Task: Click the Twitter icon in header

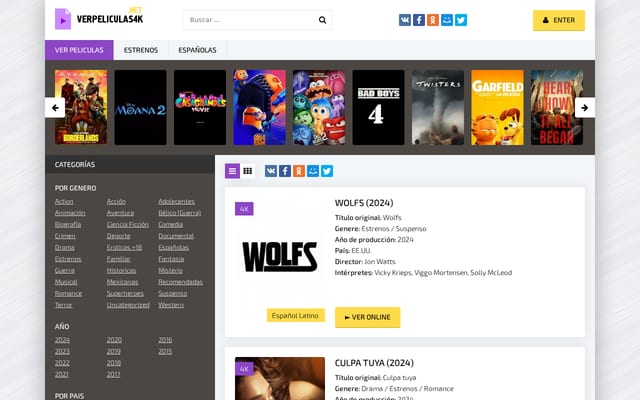Action: click(461, 20)
